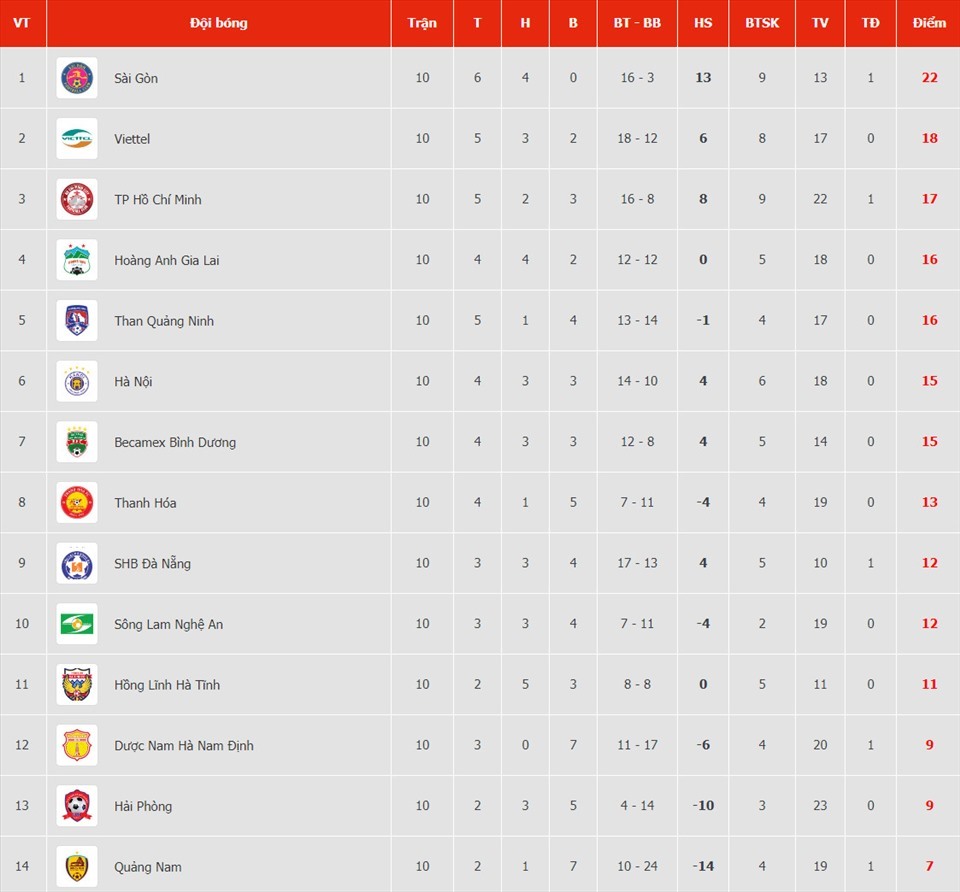Select the Hồng Lĩnh Hà Tĩnh crest
This screenshot has width=960, height=892.
(x=77, y=684)
